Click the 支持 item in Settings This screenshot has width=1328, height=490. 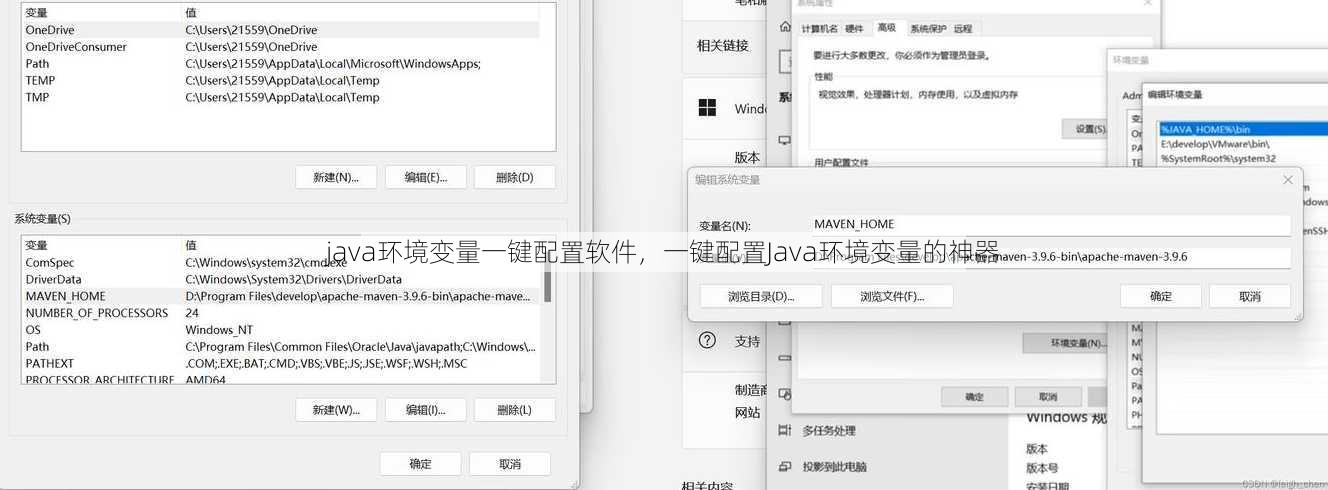(x=747, y=341)
